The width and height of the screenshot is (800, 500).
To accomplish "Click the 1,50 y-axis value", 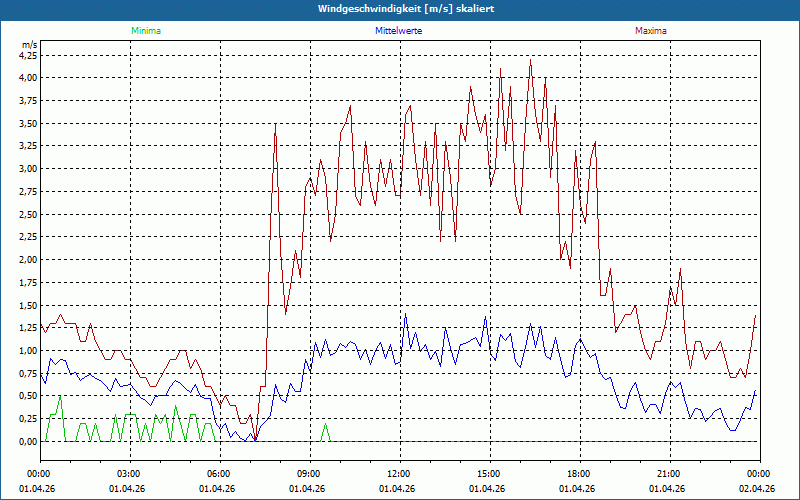I will click(29, 305).
